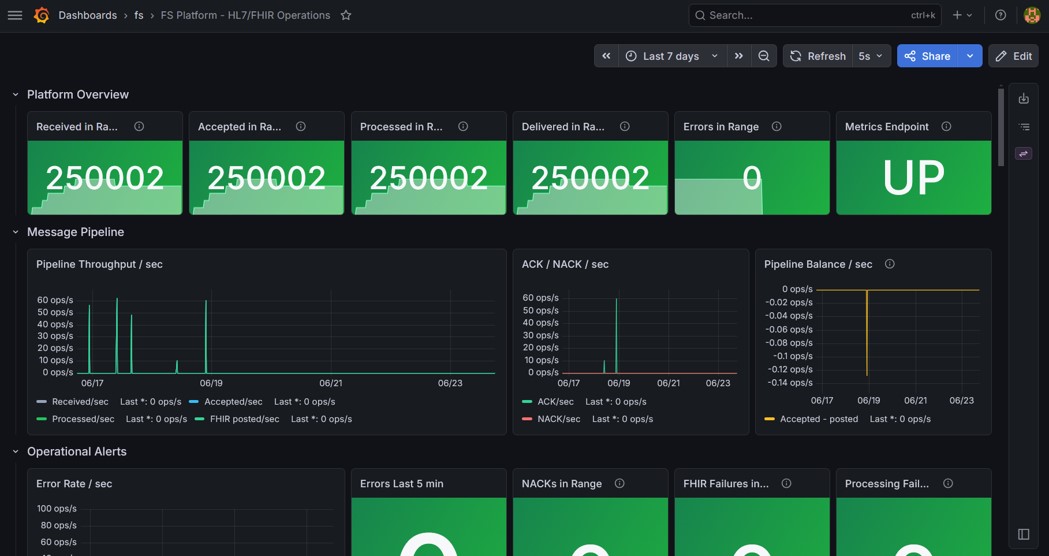Screen dimensions: 1049x556
Task: Open the Last 7 days time picker
Action: click(x=672, y=56)
